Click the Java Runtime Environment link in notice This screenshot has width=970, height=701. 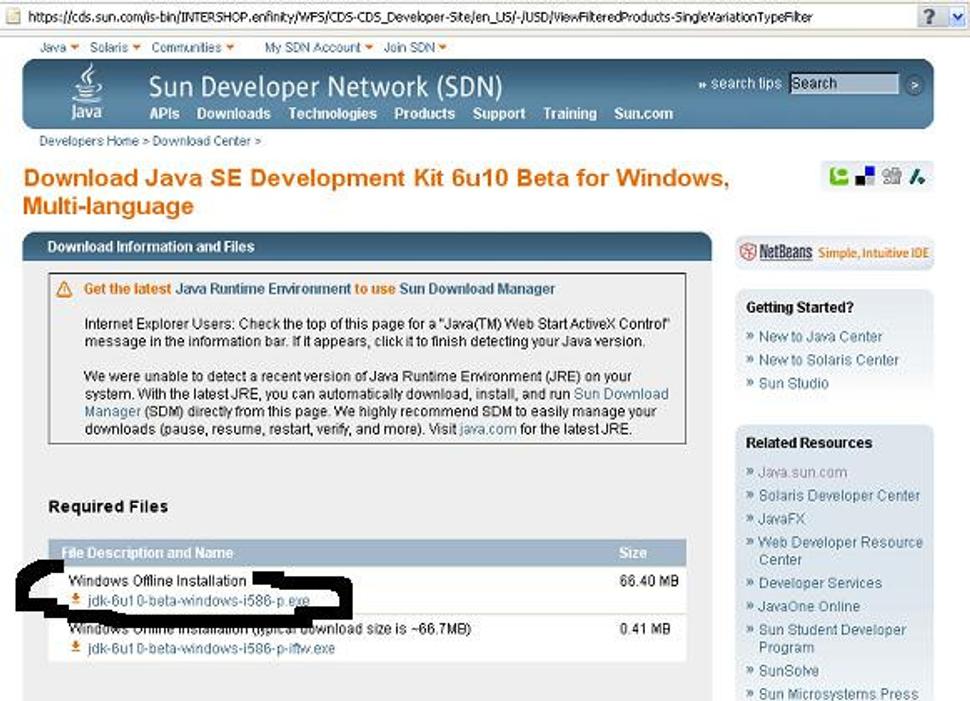tap(263, 289)
